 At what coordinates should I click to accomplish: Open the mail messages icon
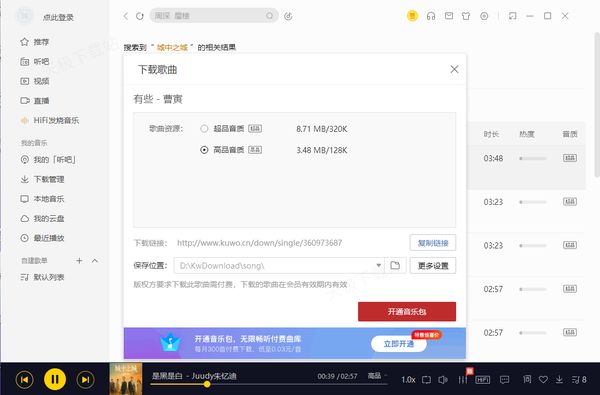[x=449, y=16]
